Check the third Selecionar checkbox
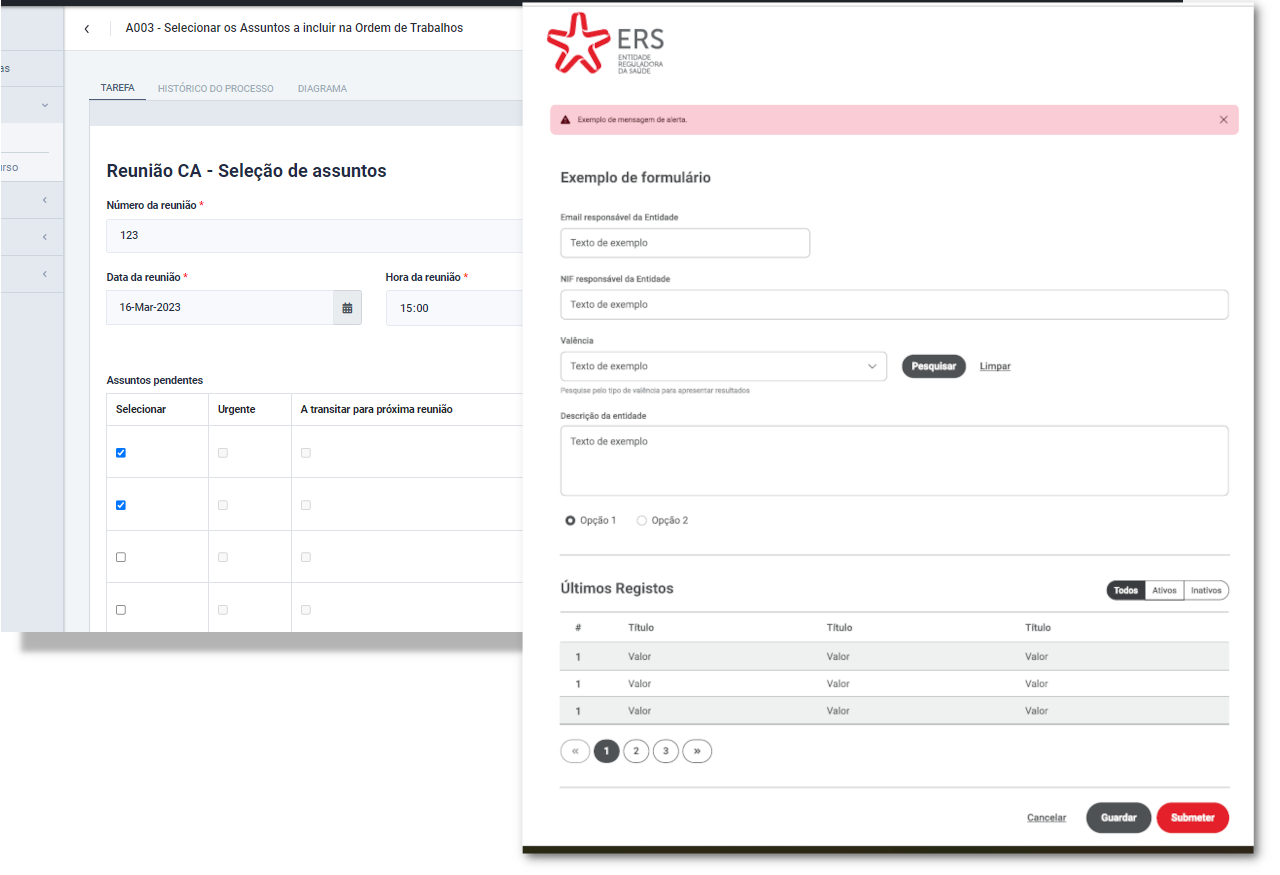Image resolution: width=1280 pixels, height=875 pixels. [x=121, y=557]
